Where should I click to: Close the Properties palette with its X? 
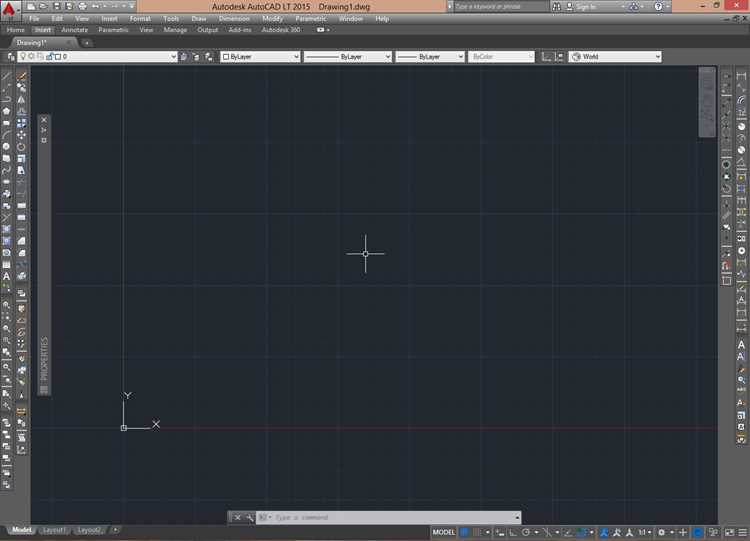pyautogui.click(x=44, y=120)
